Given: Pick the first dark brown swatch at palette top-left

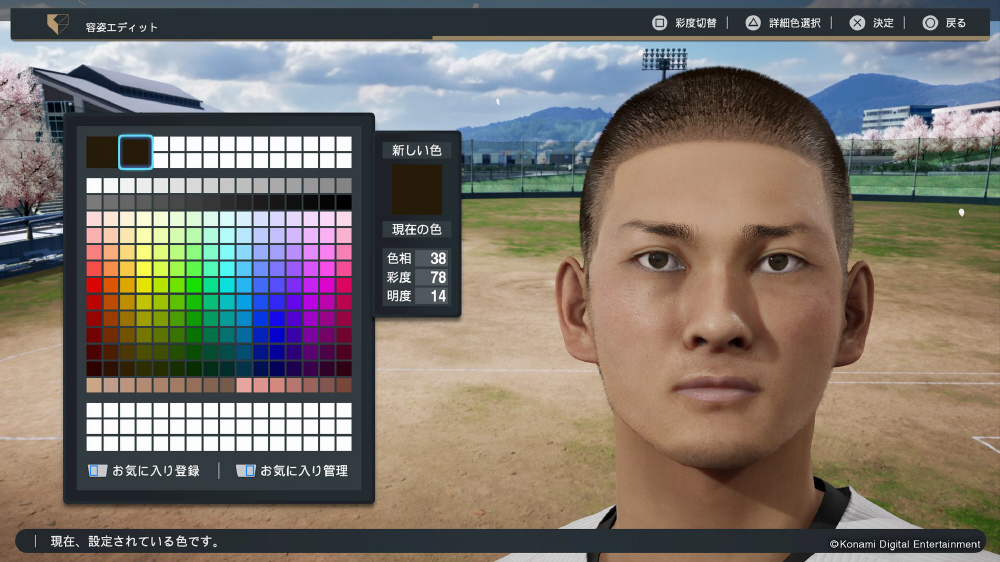Looking at the screenshot, I should pos(101,152).
